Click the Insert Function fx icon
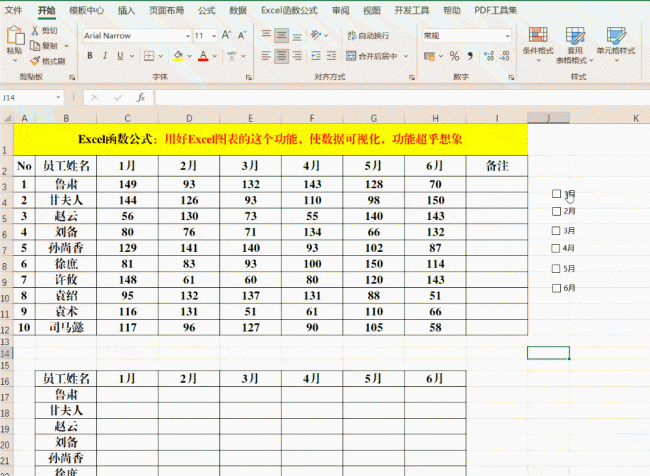The height and width of the screenshot is (476, 650). click(141, 97)
